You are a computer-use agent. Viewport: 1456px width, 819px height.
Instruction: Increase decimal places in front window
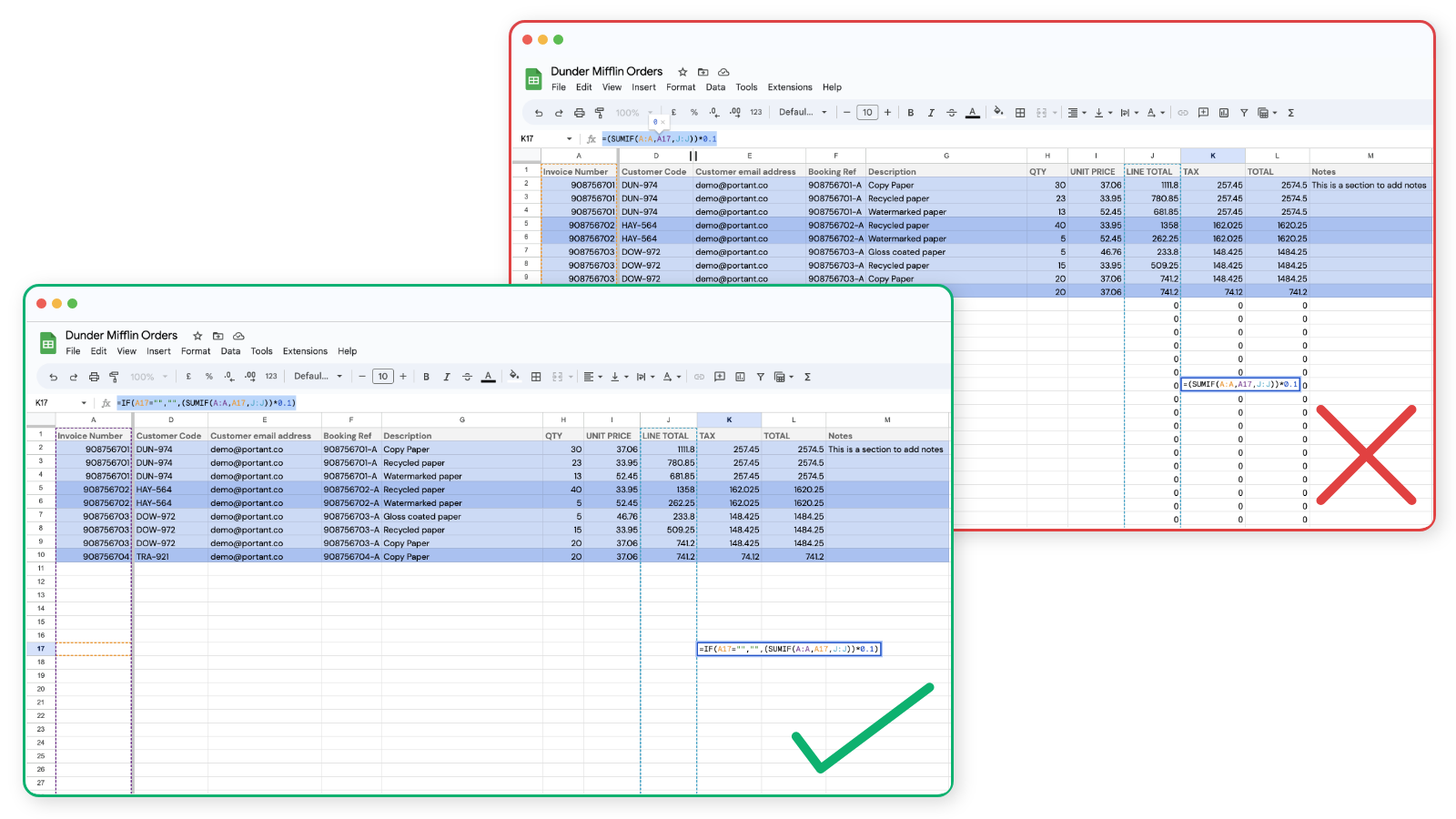(250, 377)
